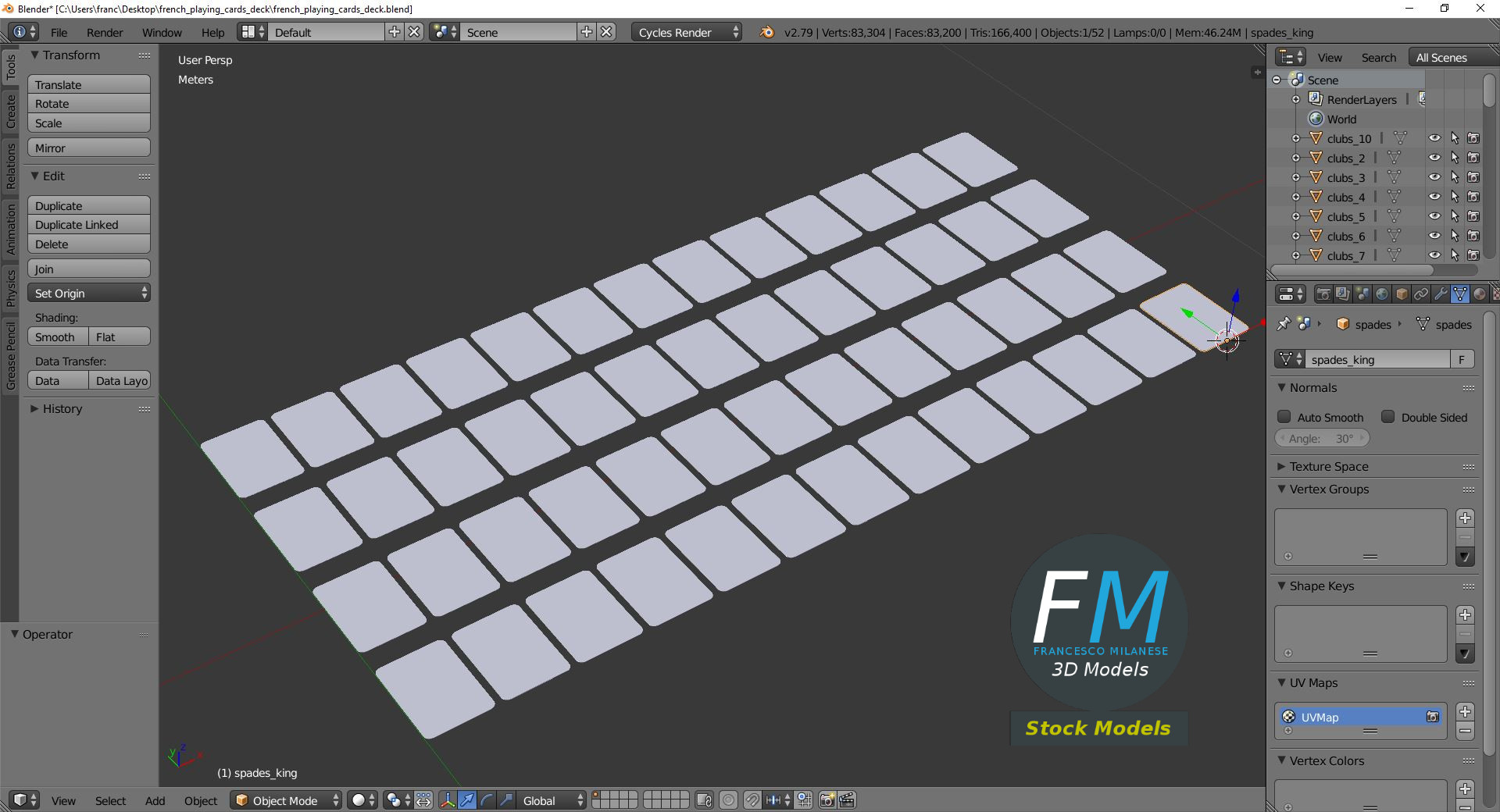Open the Render Layers properties tab
Screen dimensions: 1500x812
click(1343, 294)
